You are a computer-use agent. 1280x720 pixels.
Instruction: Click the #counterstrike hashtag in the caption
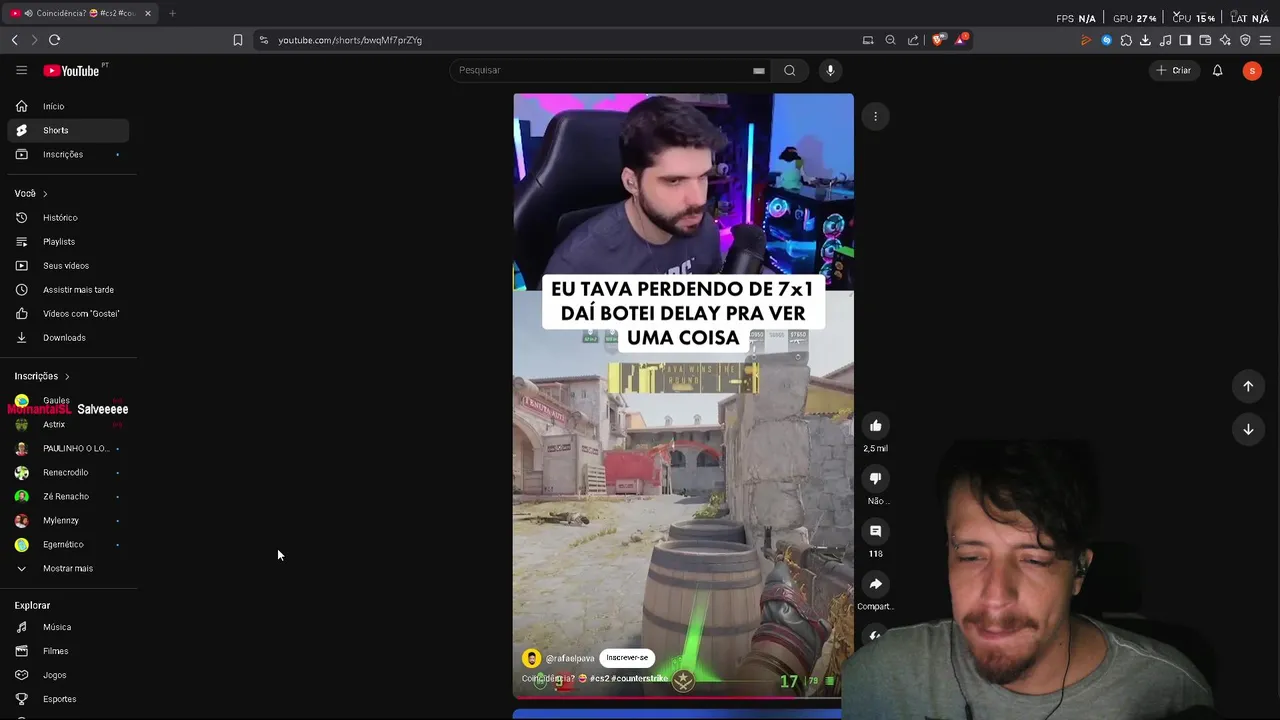[x=640, y=678]
